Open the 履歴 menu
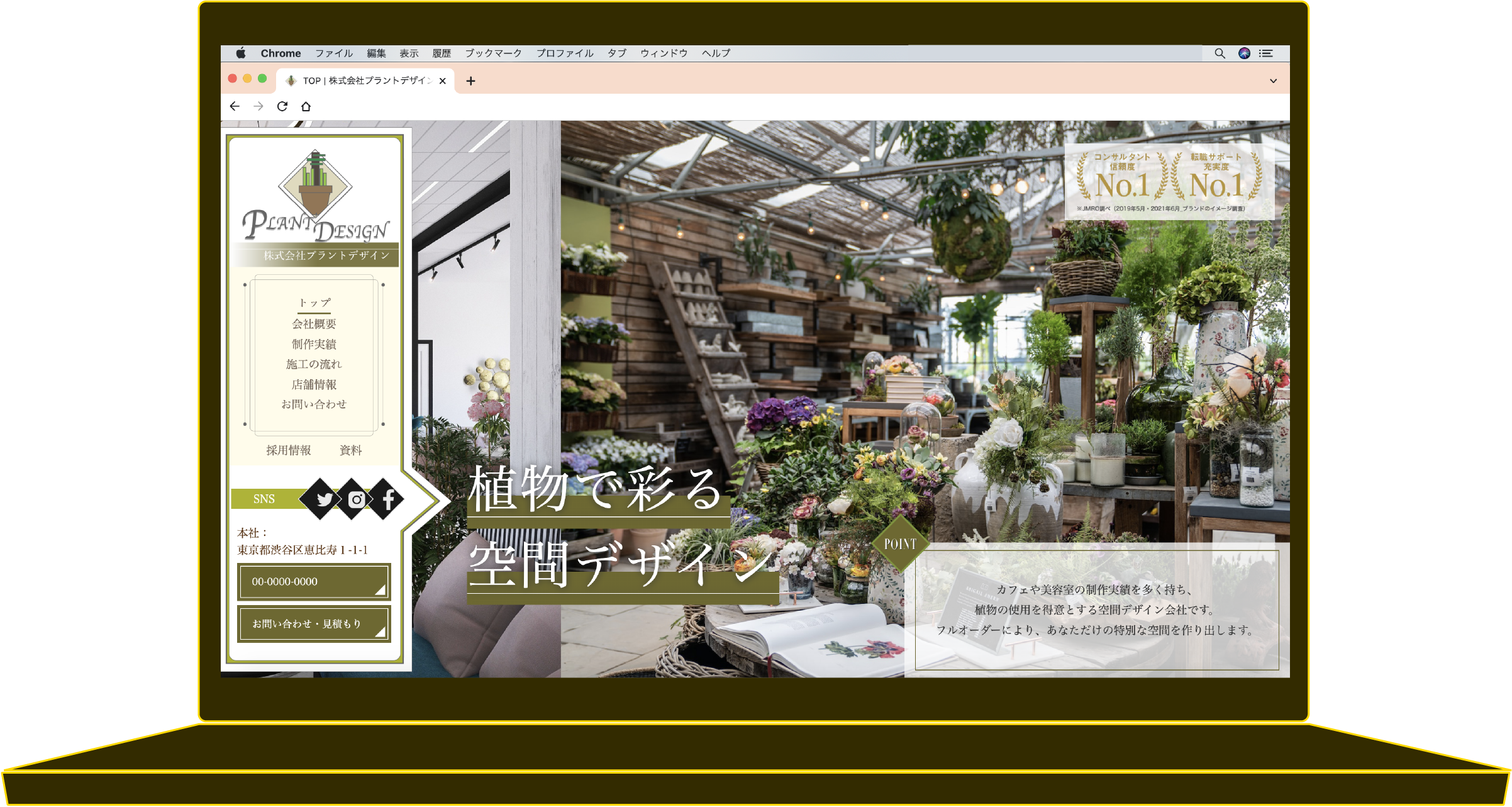The height and width of the screenshot is (807, 1512). pyautogui.click(x=442, y=53)
